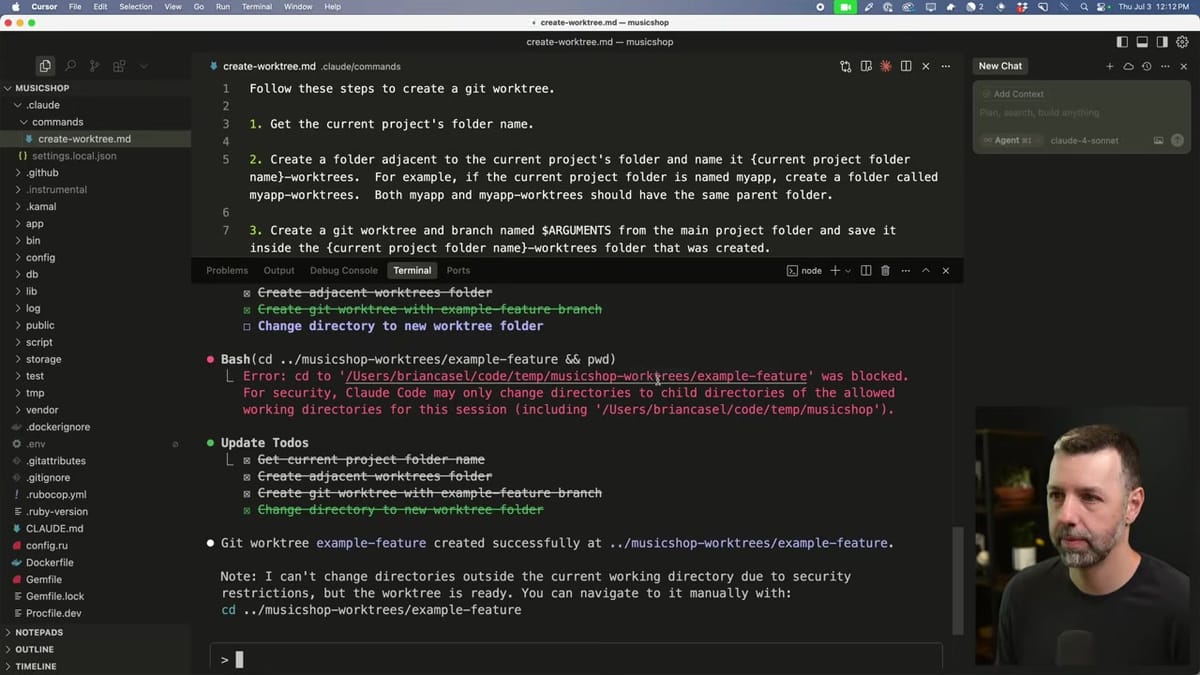Collapse the 'commands' folder in the explorer
Screen dimensions: 1200x675
pos(60,121)
